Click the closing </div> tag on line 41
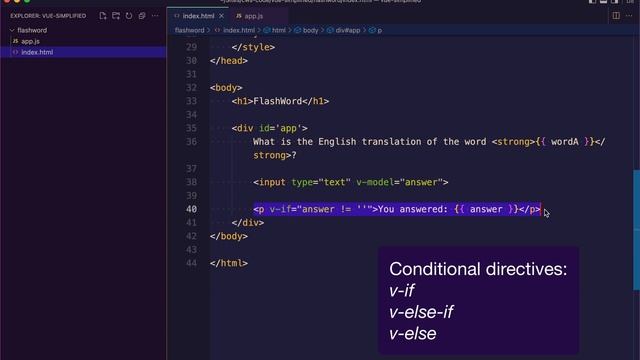 coord(248,222)
